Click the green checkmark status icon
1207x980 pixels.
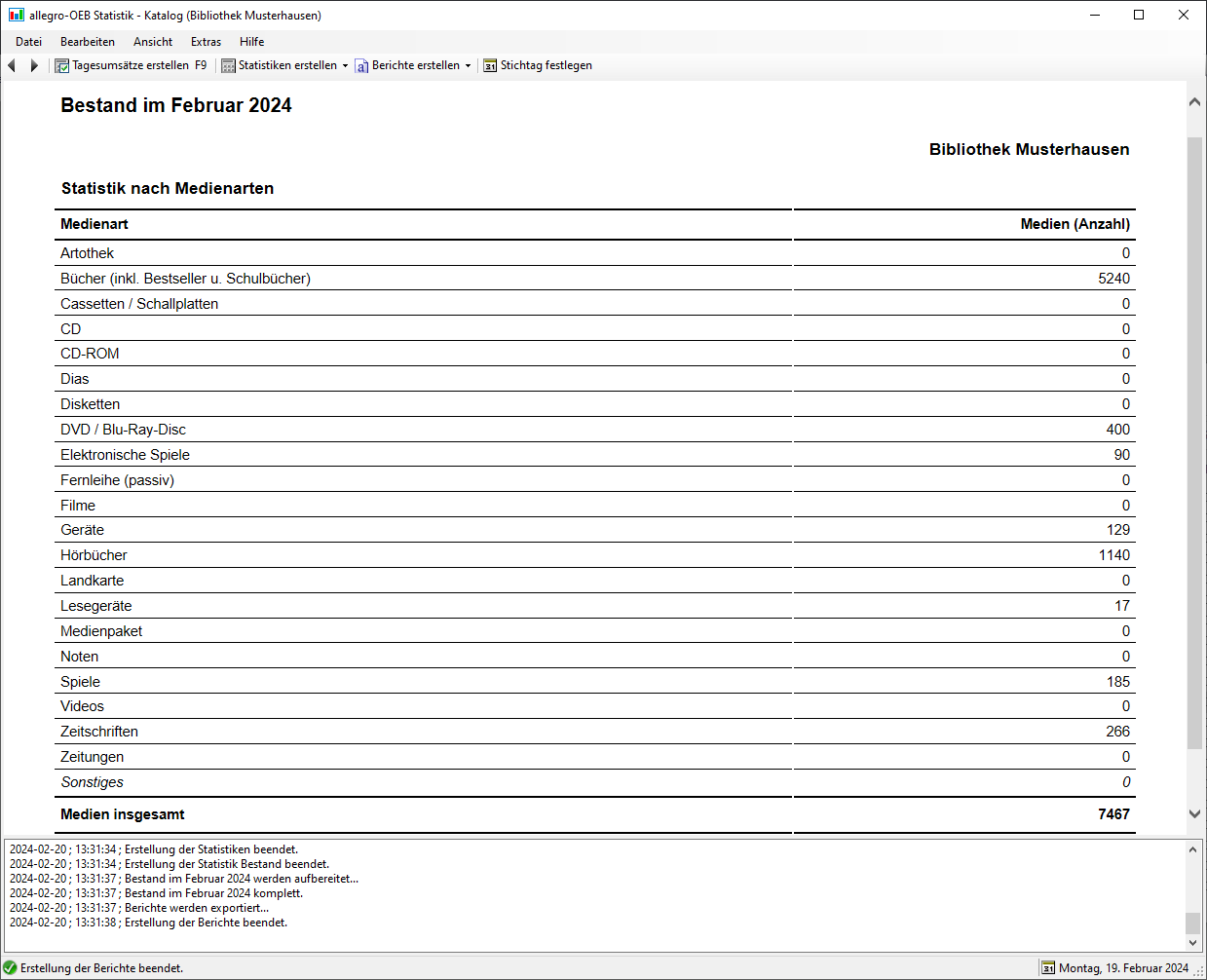point(10,968)
